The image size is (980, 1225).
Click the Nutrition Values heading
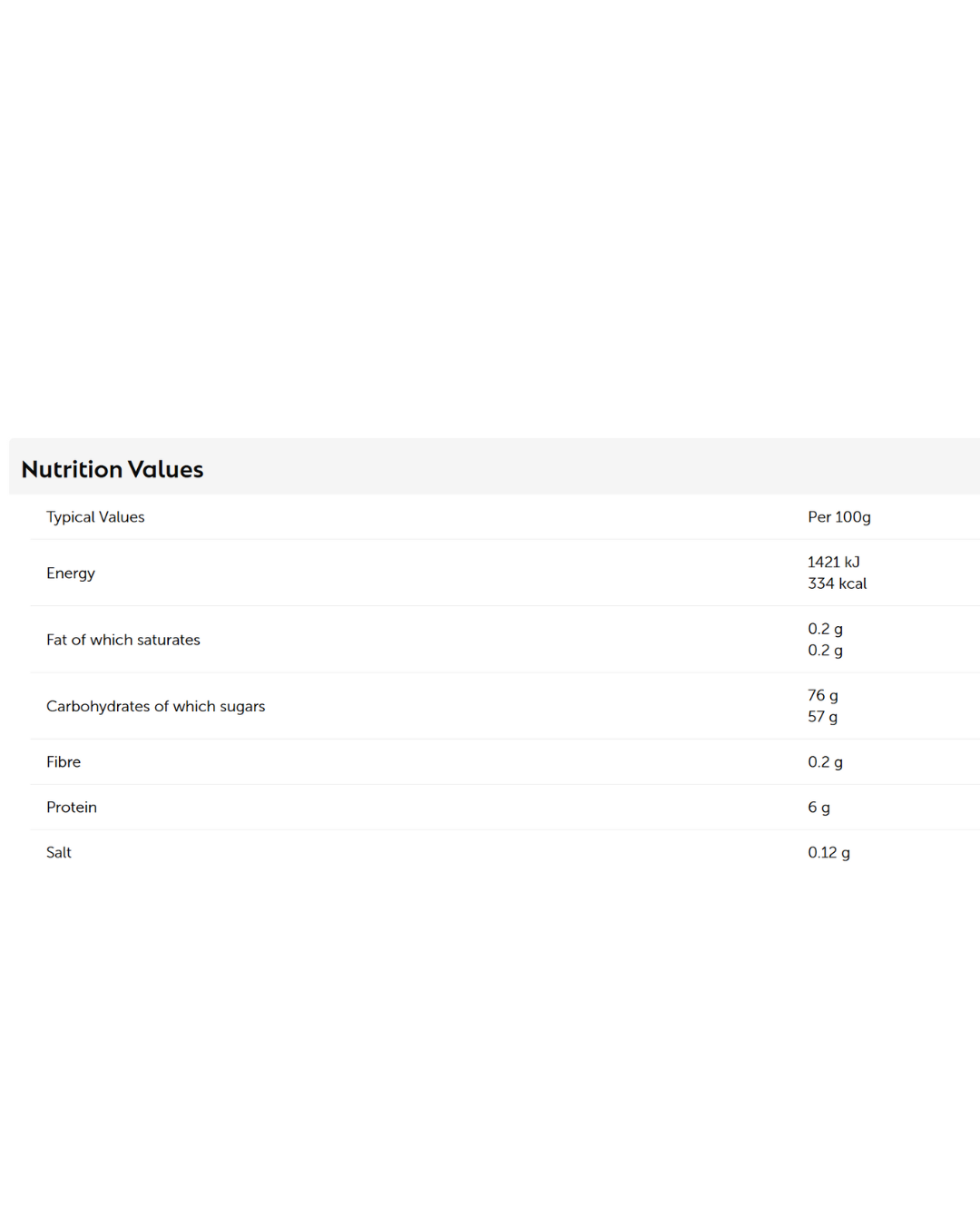pos(113,469)
